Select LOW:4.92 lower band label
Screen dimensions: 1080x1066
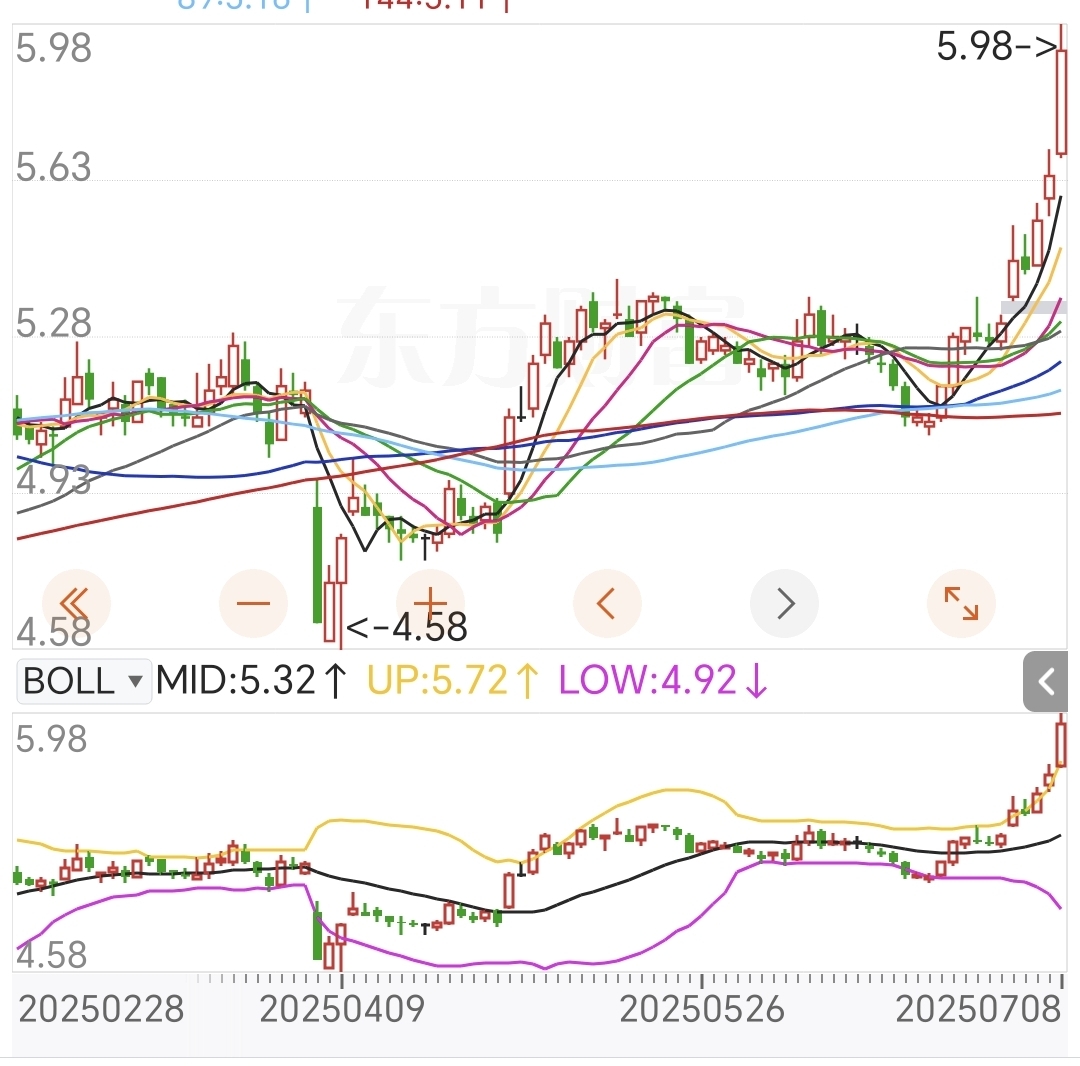pyautogui.click(x=663, y=680)
